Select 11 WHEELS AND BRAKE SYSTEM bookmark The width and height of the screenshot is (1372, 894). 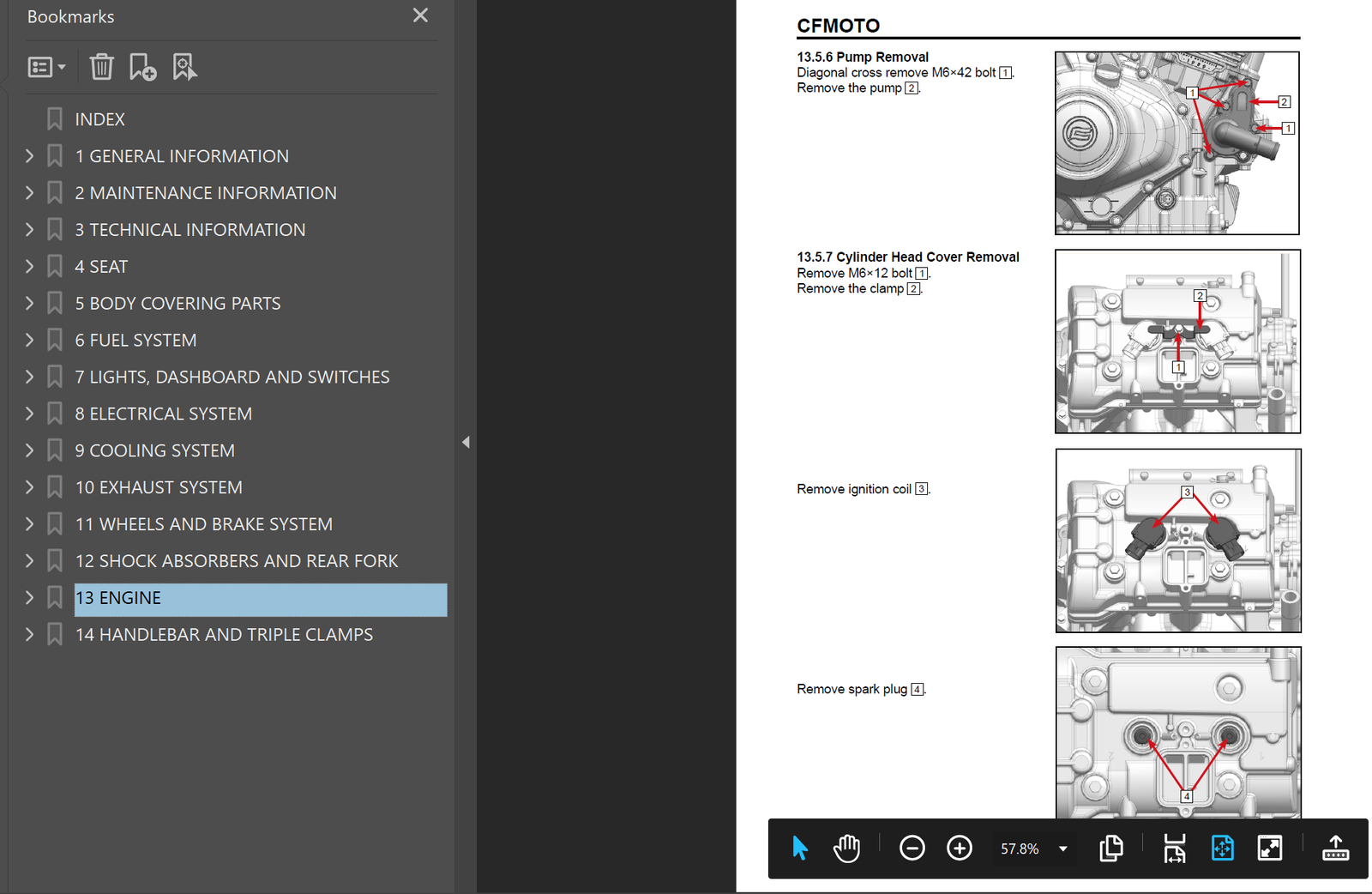[x=203, y=525]
